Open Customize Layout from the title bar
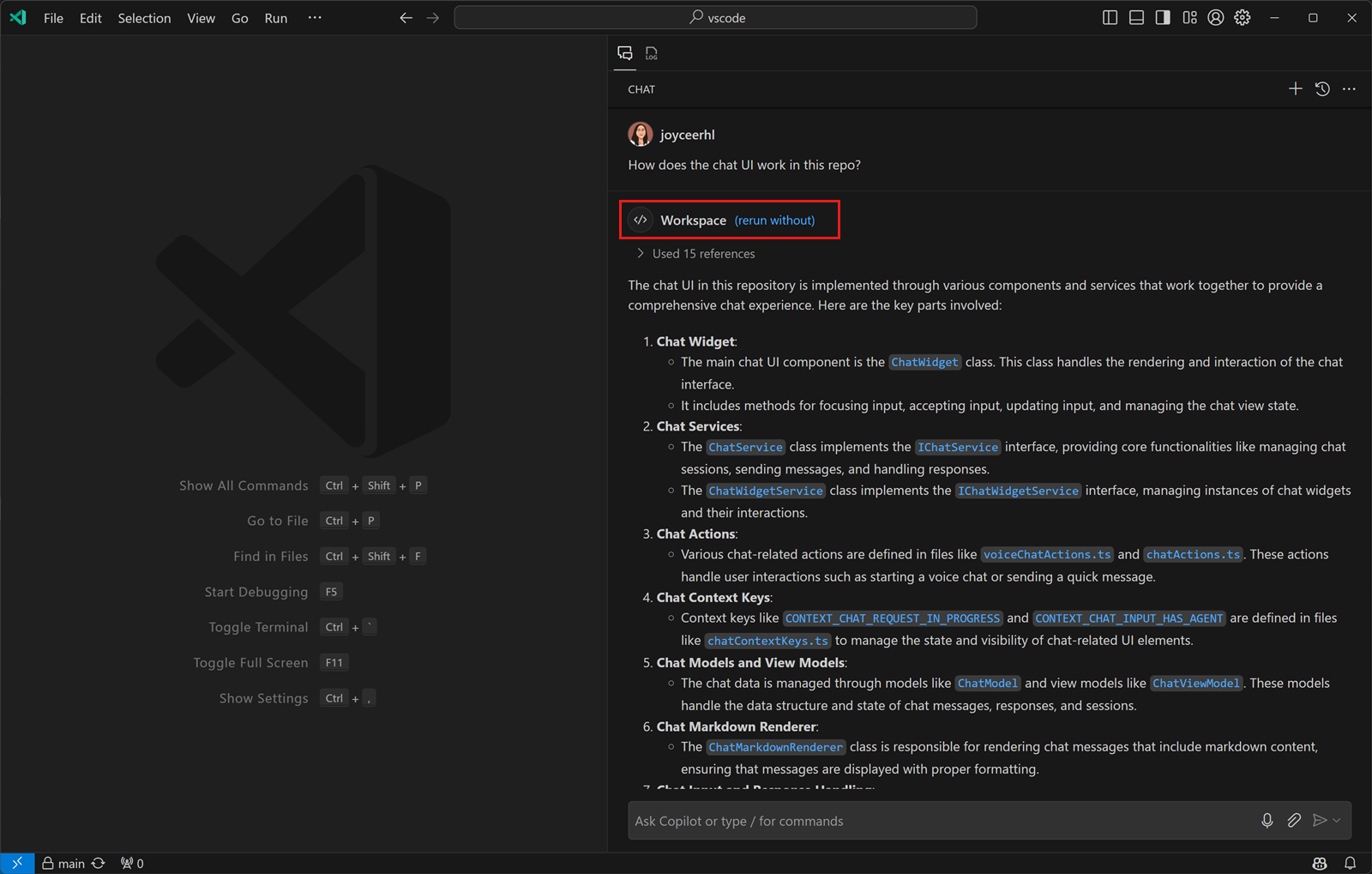This screenshot has height=874, width=1372. [x=1189, y=17]
